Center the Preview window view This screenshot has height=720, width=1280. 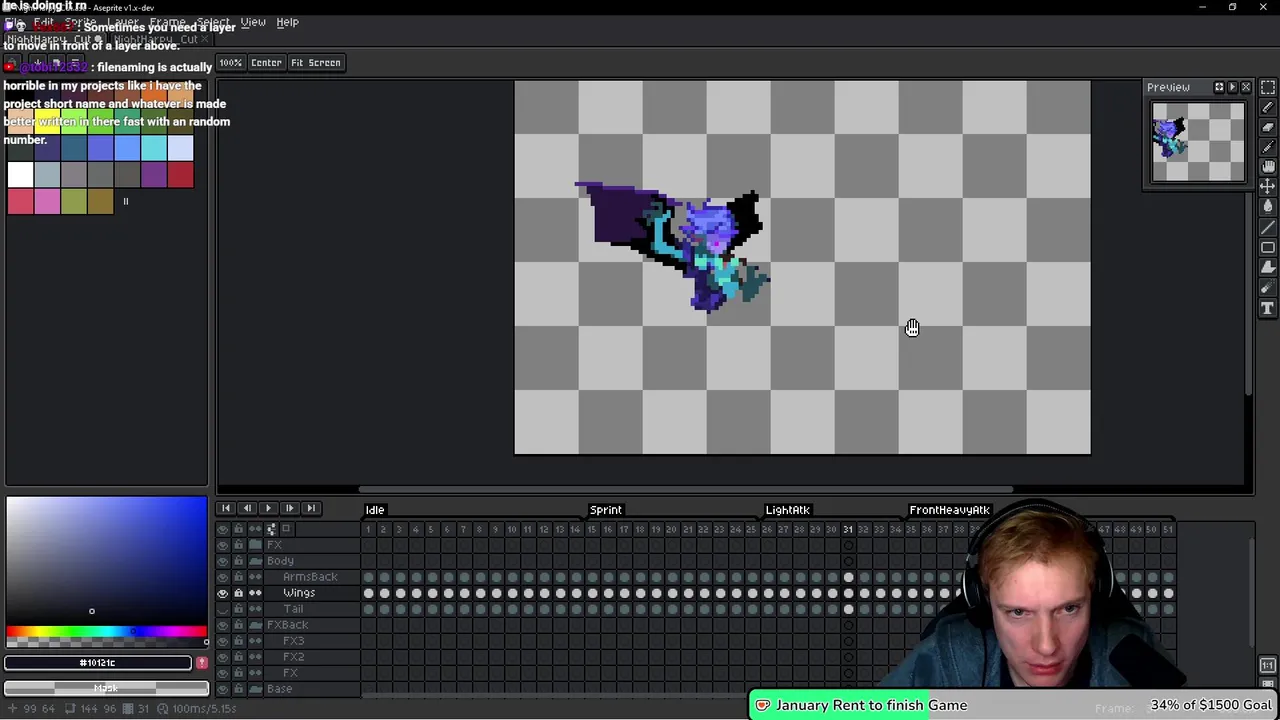click(x=1219, y=88)
